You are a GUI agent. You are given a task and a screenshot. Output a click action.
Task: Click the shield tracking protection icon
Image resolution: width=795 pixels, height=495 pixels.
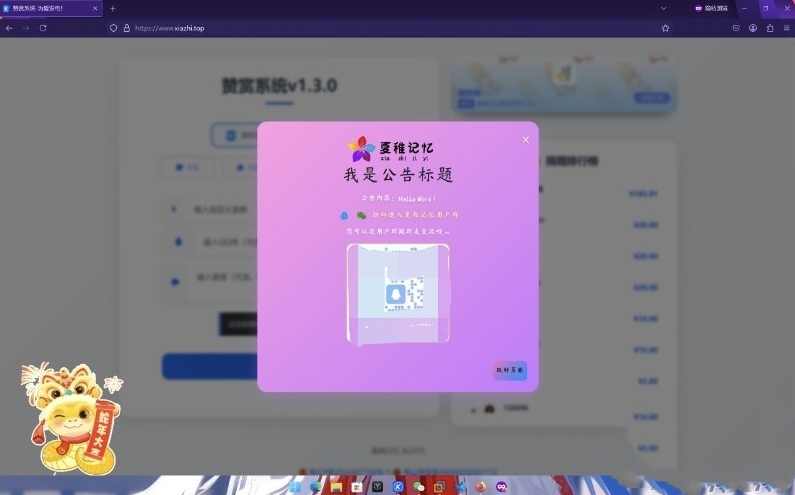point(114,28)
